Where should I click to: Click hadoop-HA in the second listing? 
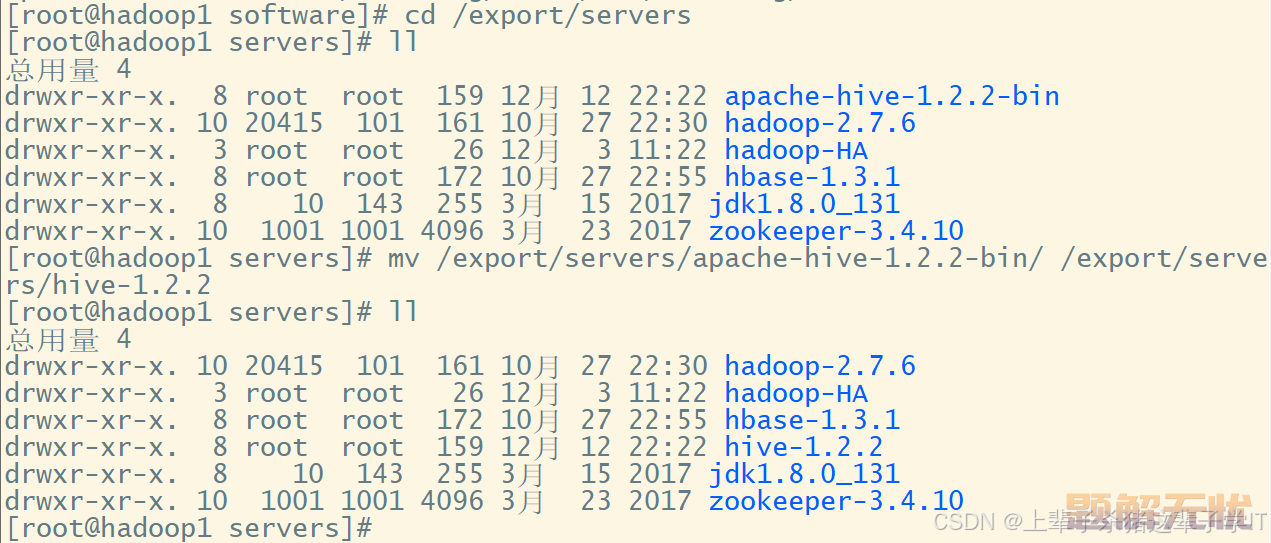coord(796,393)
